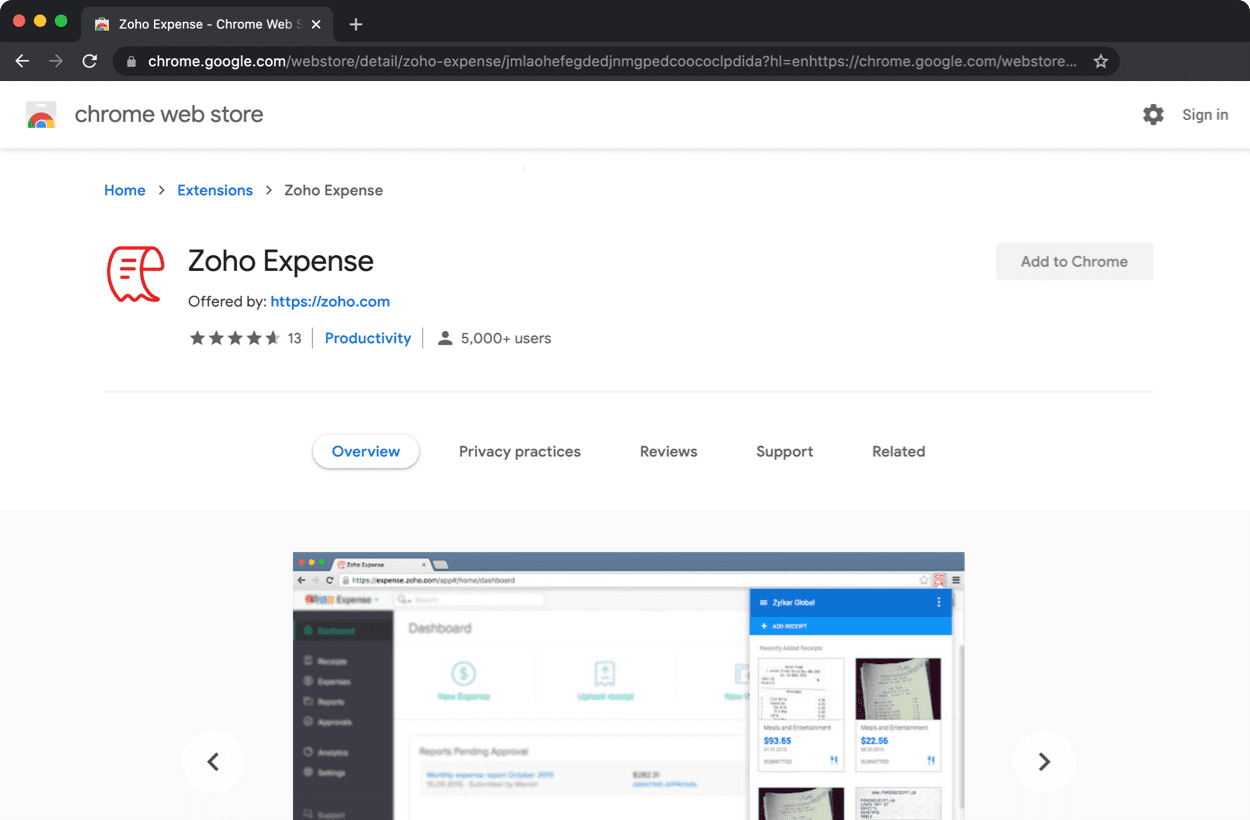Open Chrome Web Store settings gear
1250x820 pixels.
pos(1153,114)
